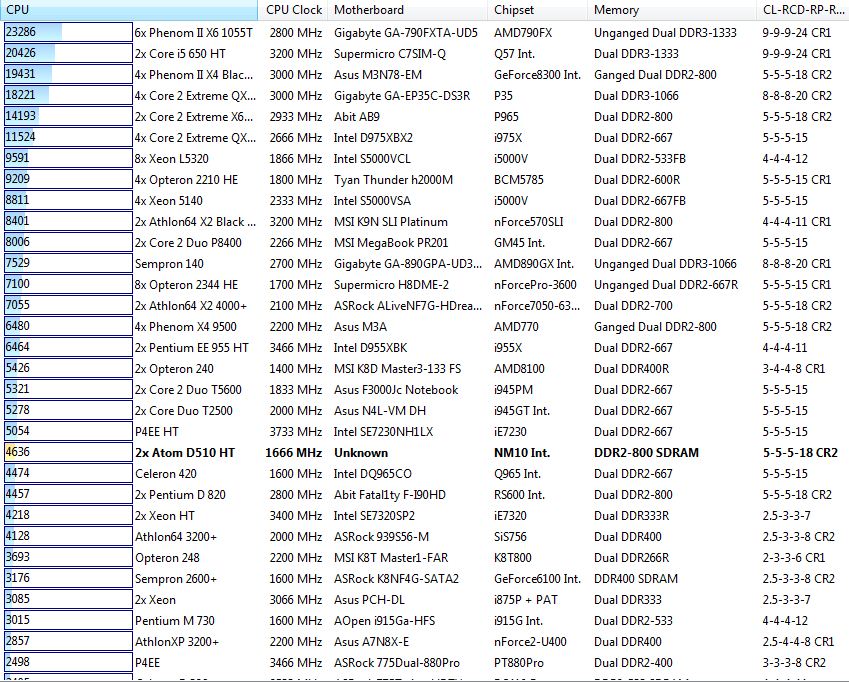This screenshot has width=849, height=682.
Task: Click the 1866 MHz clock cell
Action: point(296,159)
